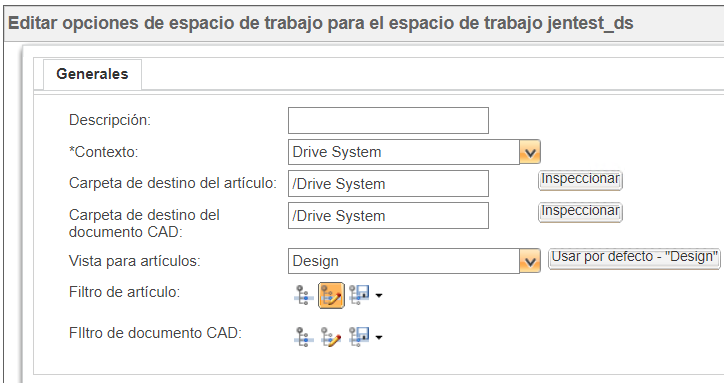The width and height of the screenshot is (724, 383).
Task: Open the saved filters dropdown arrow for Filtro de artículo
Action: 379,296
